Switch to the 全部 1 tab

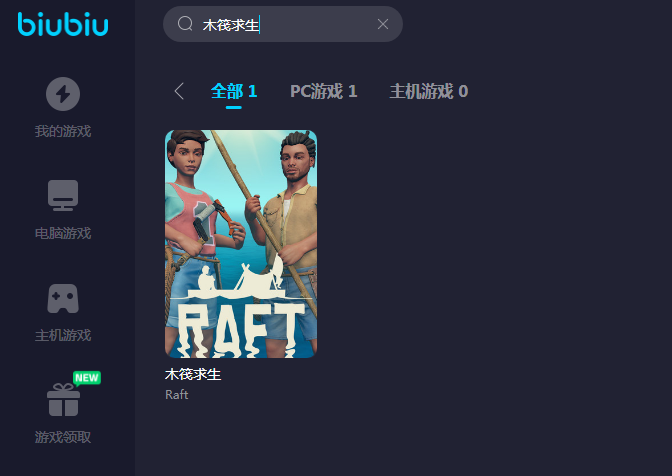click(234, 91)
